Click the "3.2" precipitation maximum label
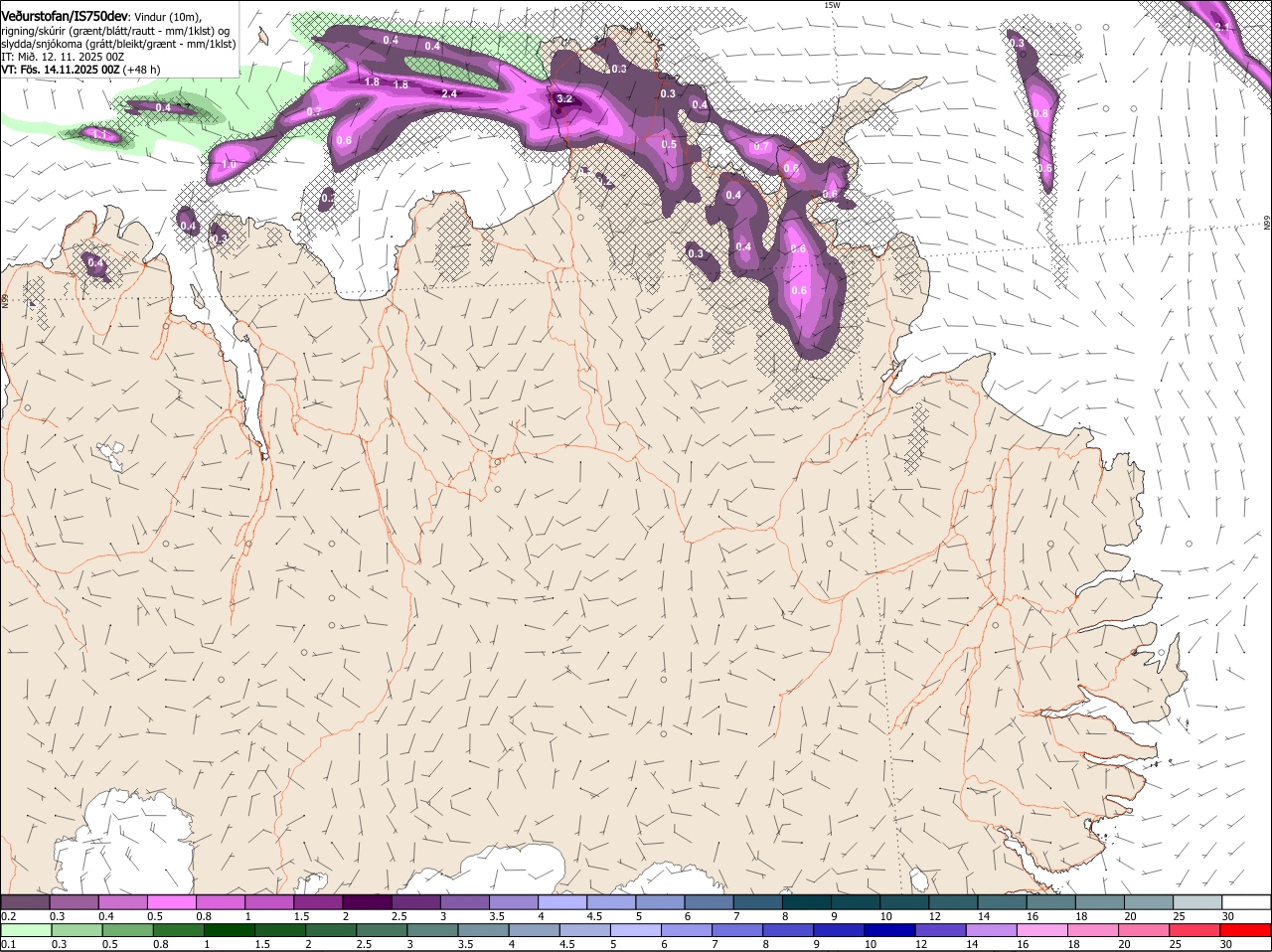1272x952 pixels. pyautogui.click(x=564, y=98)
